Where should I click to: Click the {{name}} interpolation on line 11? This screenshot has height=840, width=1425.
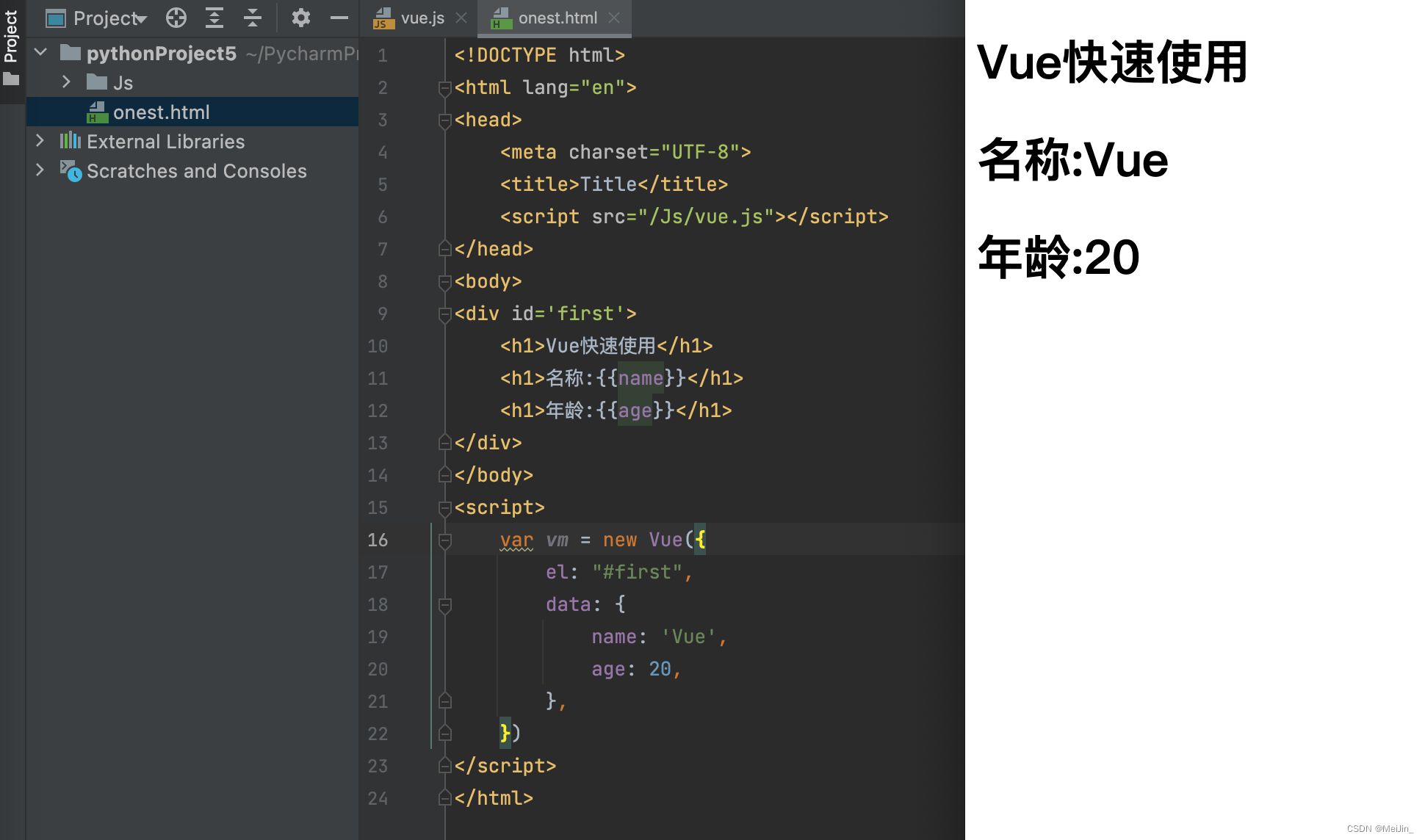coord(641,378)
